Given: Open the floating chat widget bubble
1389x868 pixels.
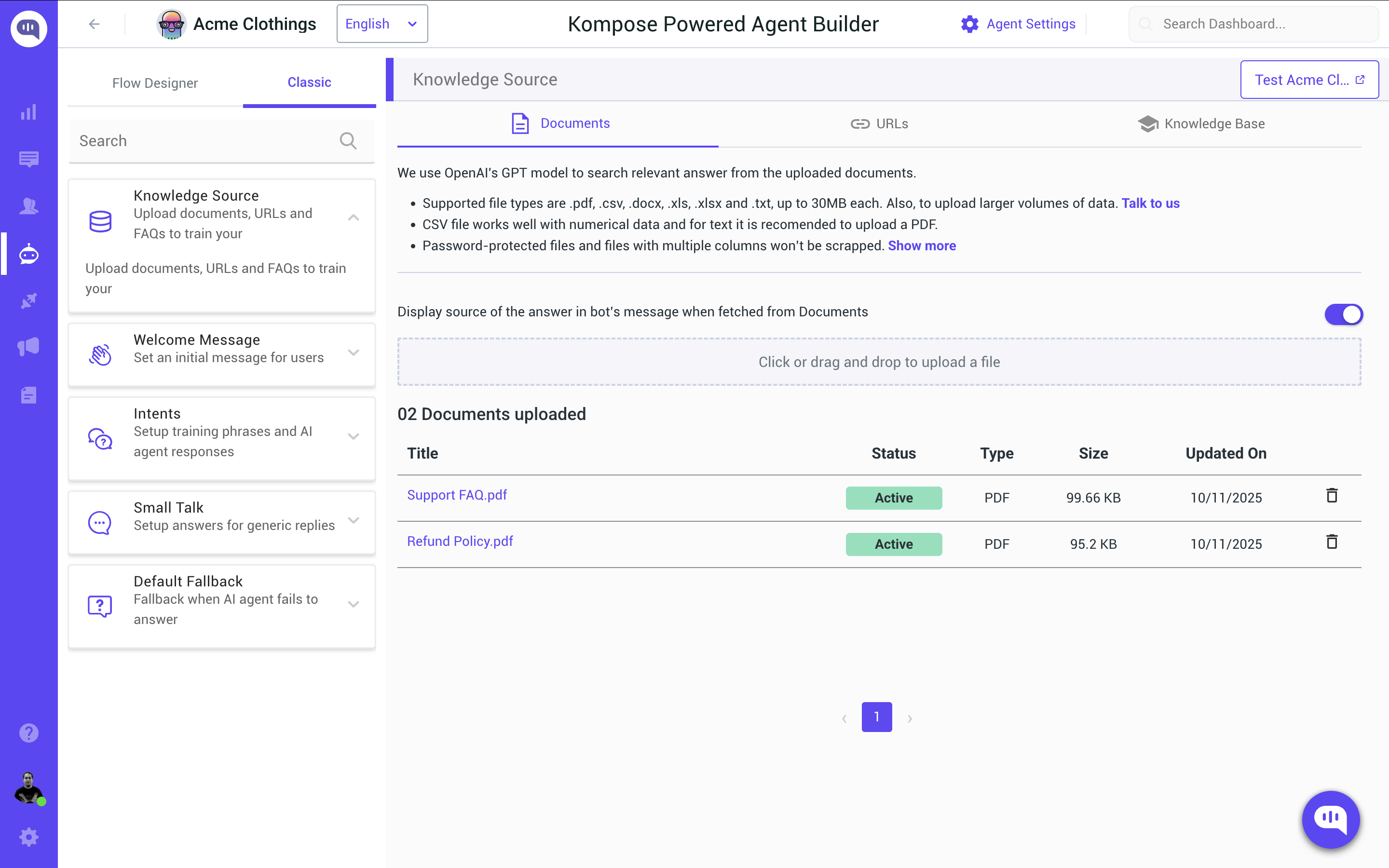Looking at the screenshot, I should point(1331,819).
